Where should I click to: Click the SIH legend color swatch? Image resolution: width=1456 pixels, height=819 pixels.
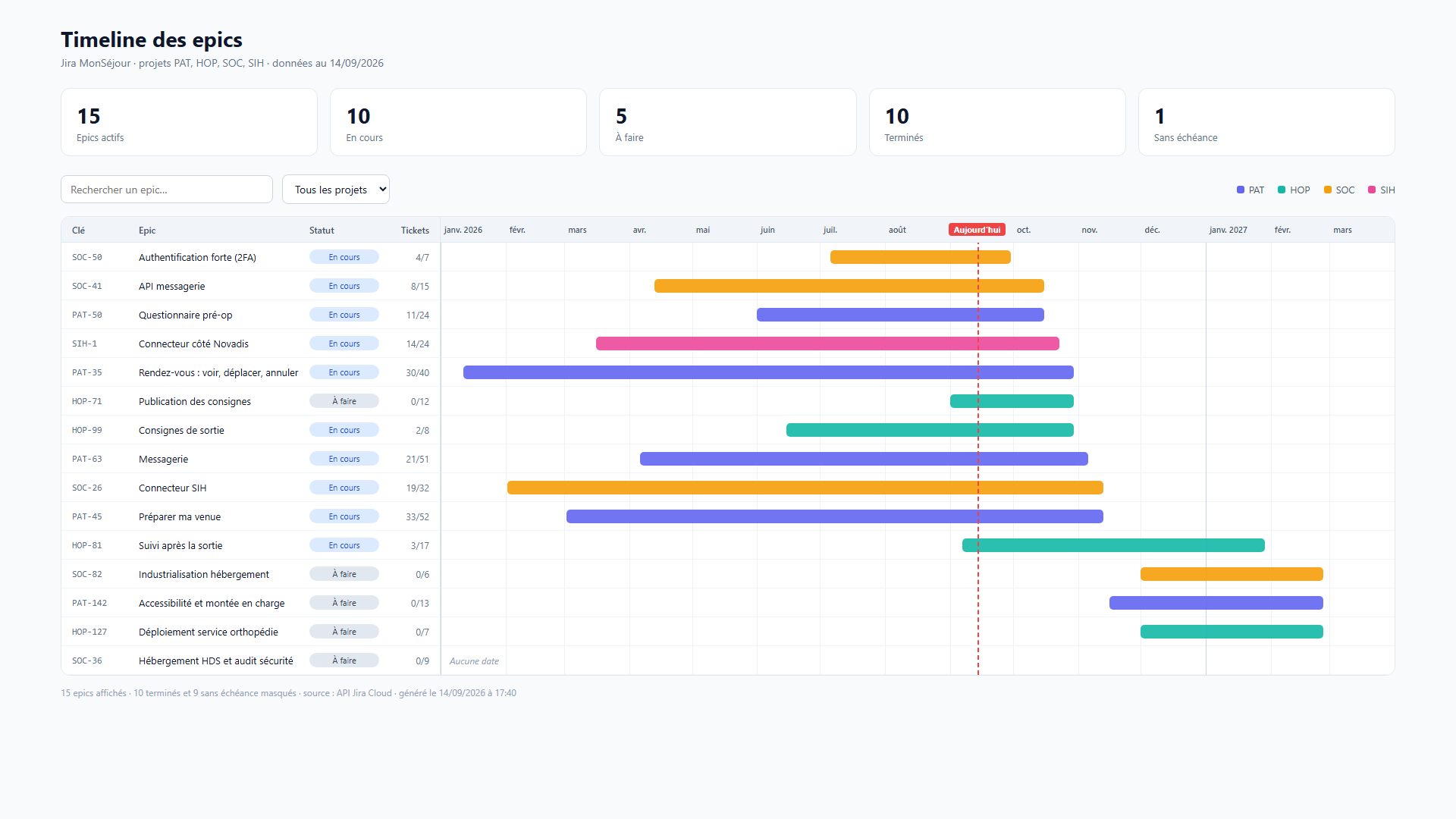[1372, 190]
